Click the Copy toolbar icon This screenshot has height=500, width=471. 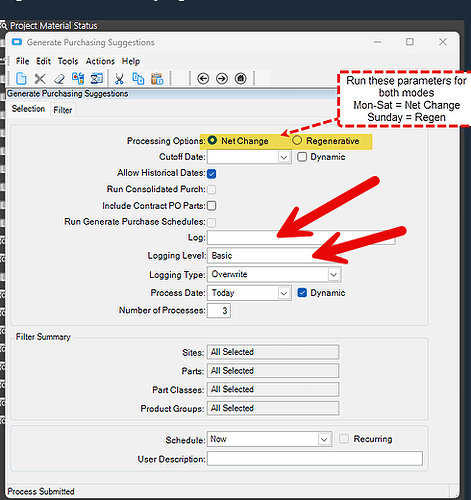(x=138, y=79)
